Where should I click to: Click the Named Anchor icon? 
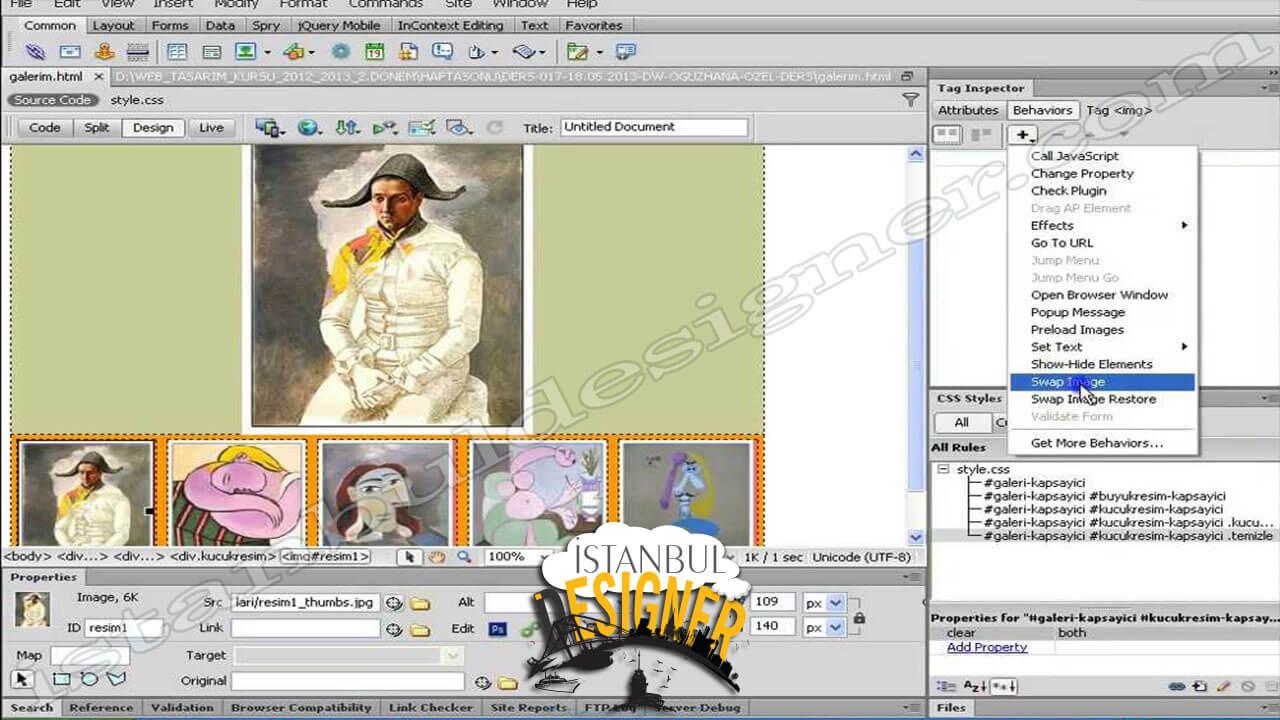click(104, 51)
